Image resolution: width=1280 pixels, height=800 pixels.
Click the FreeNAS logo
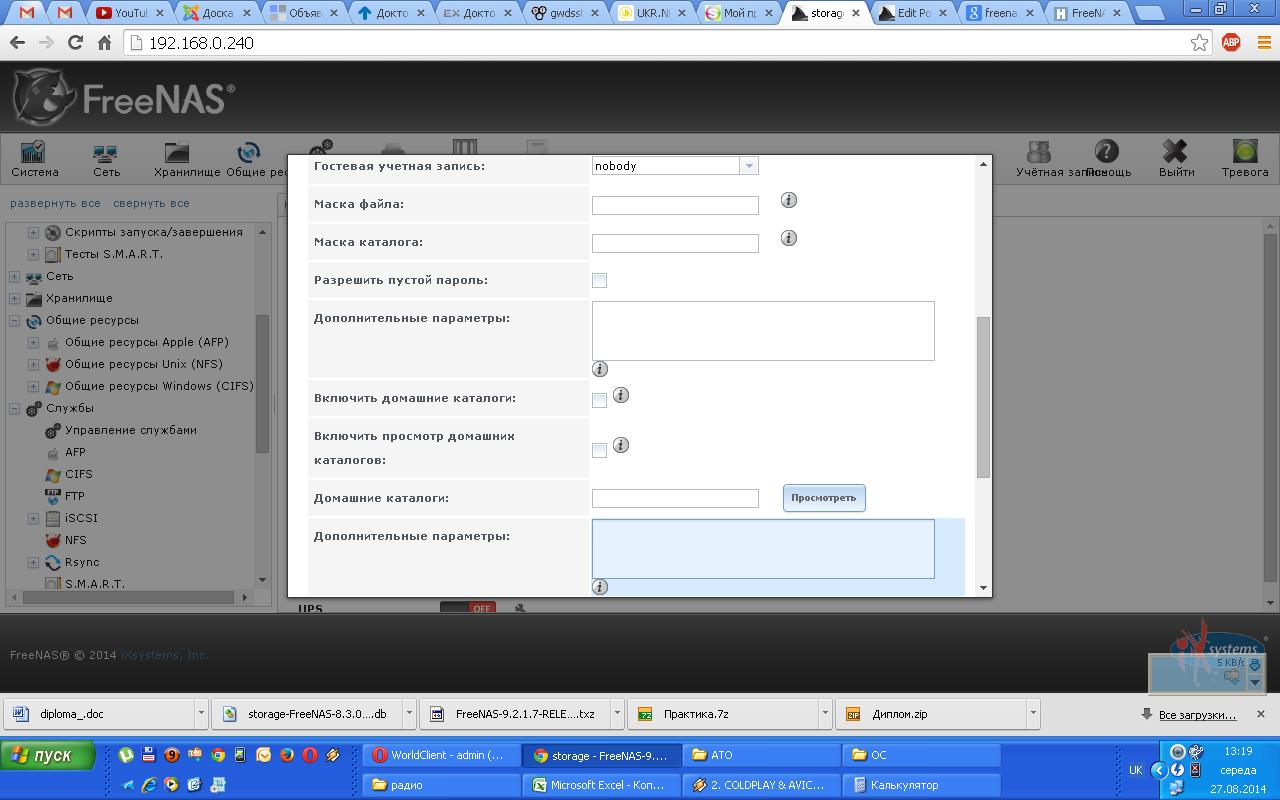[x=123, y=98]
